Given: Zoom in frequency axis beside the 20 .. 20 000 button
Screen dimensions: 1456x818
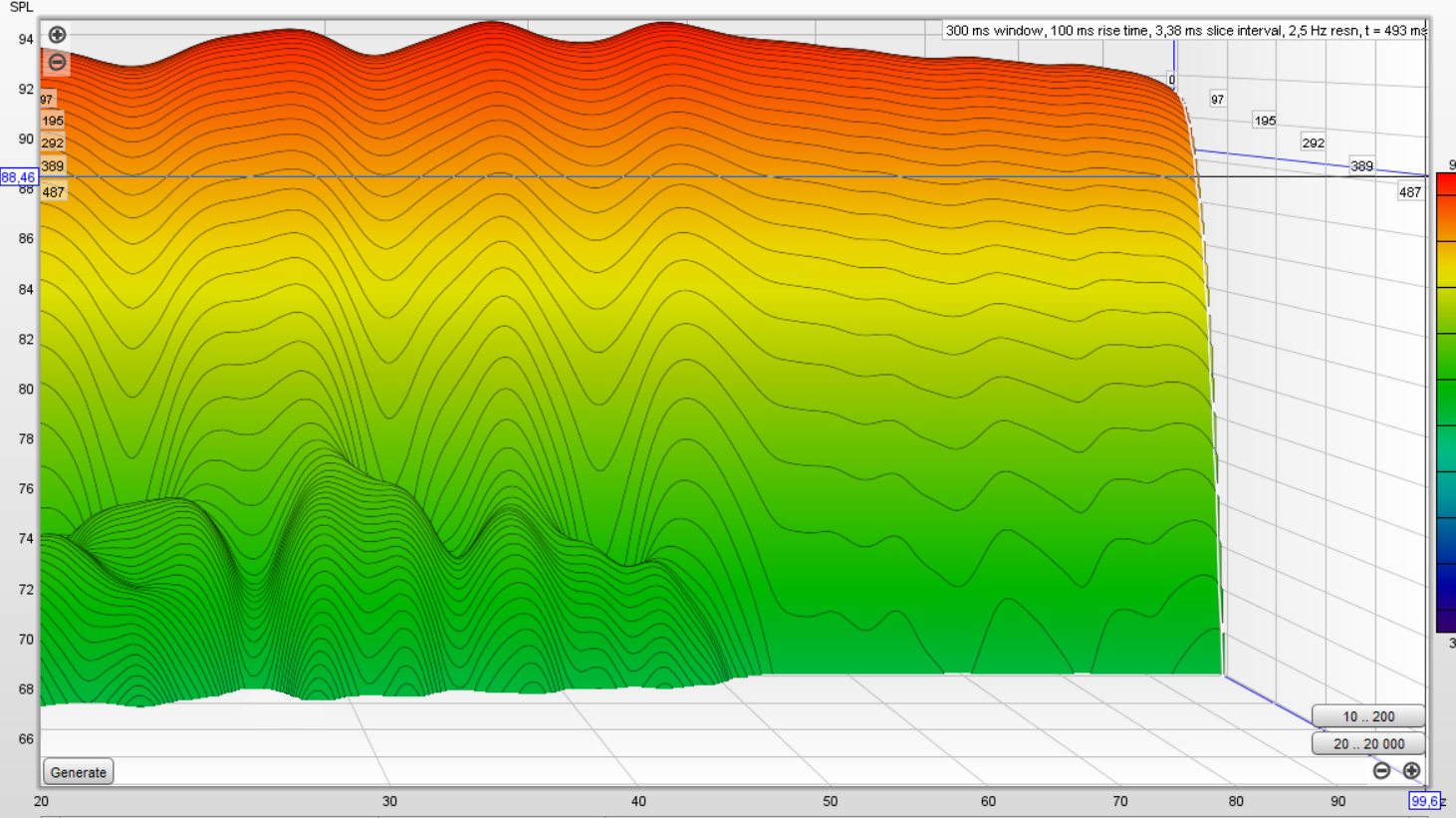Looking at the screenshot, I should pos(1411,770).
